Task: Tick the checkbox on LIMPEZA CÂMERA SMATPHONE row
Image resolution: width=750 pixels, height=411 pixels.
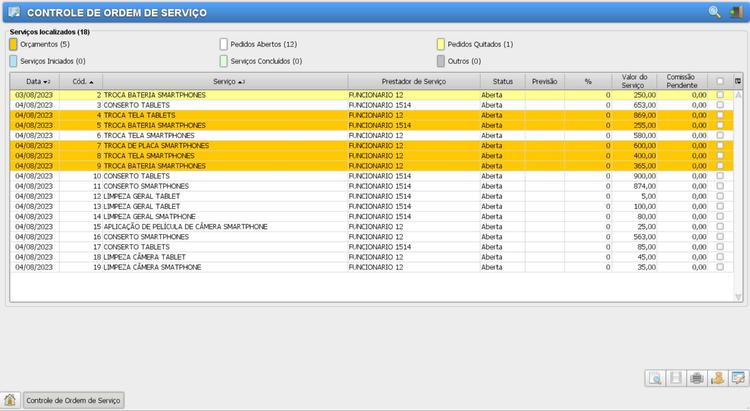Action: pyautogui.click(x=720, y=268)
